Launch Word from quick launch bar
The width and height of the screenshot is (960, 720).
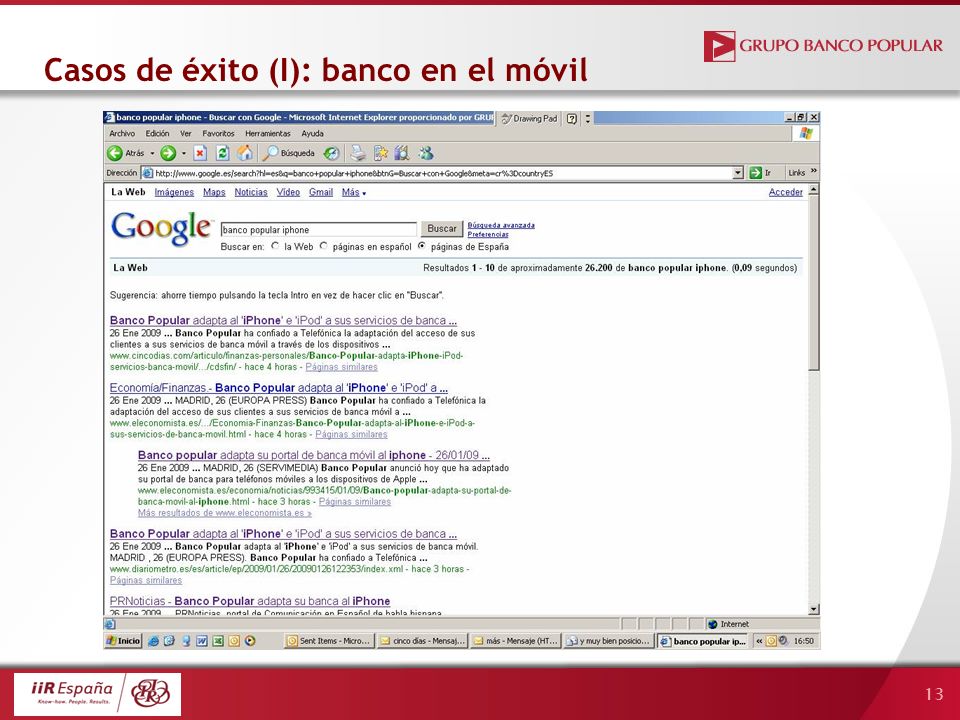[201, 641]
